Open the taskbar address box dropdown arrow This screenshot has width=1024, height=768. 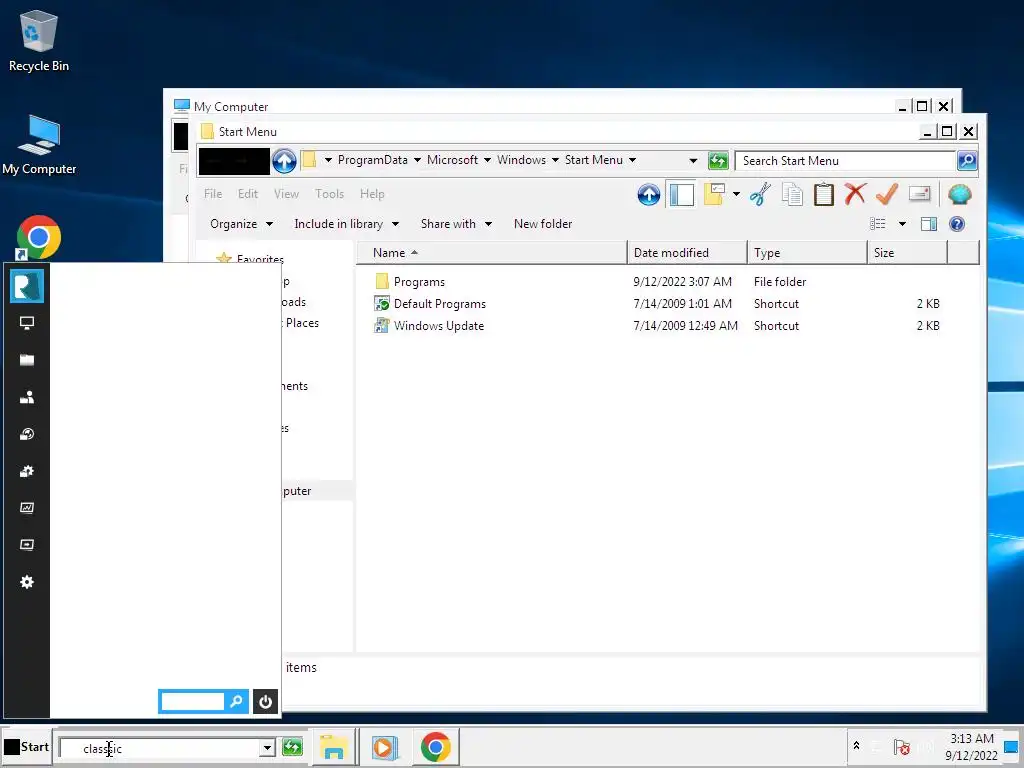[267, 748]
